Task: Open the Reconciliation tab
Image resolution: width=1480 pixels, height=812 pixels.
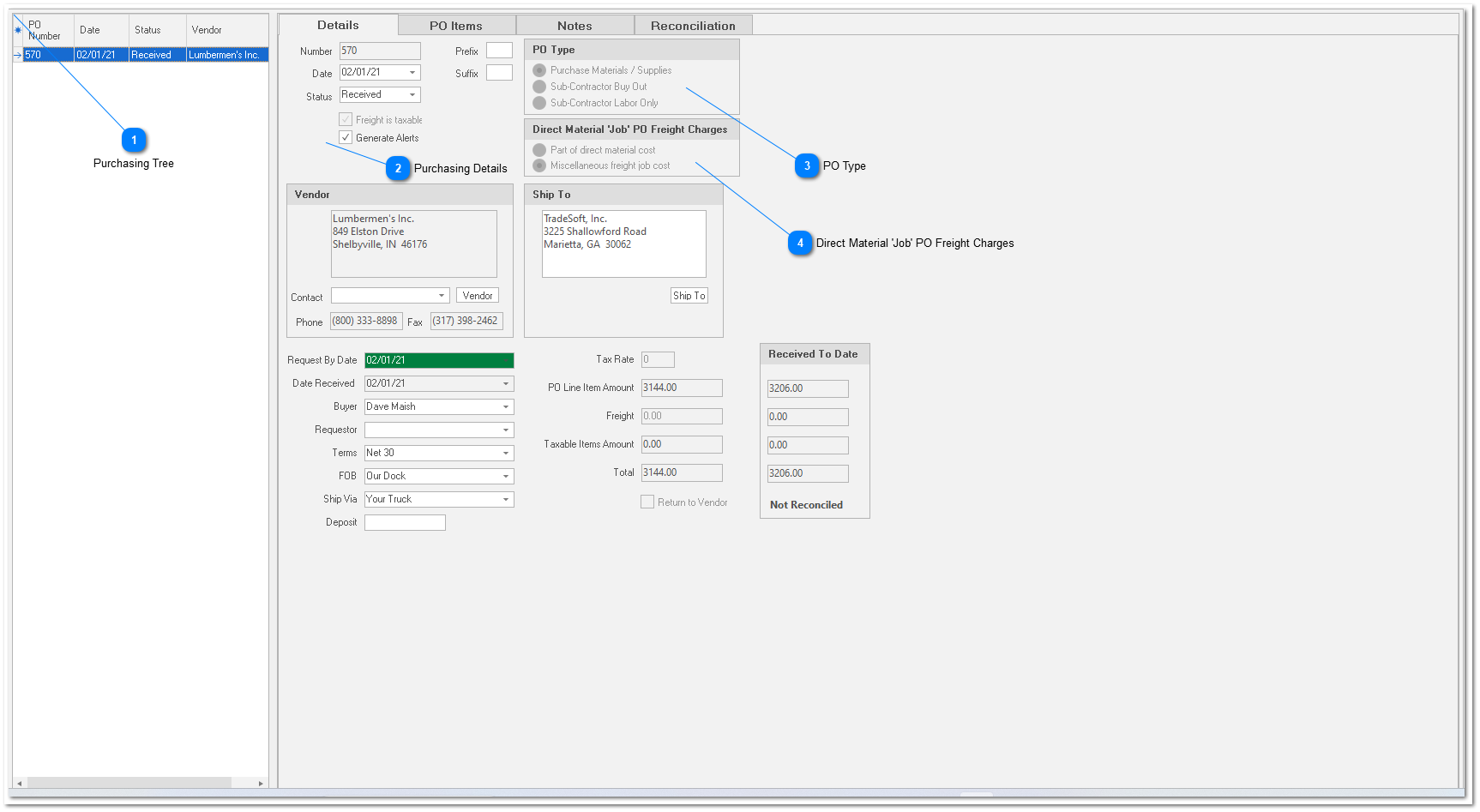Action: 693,26
